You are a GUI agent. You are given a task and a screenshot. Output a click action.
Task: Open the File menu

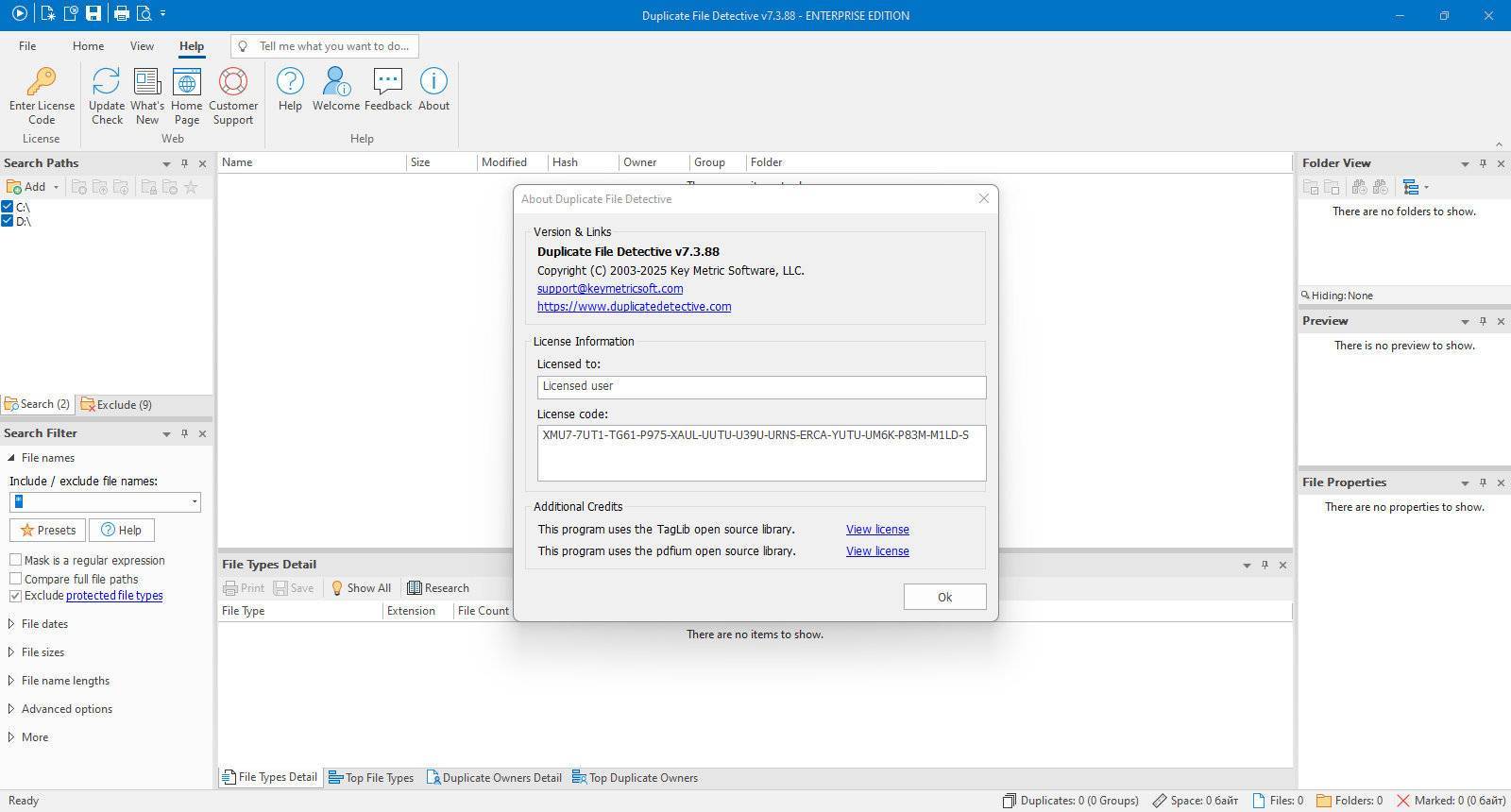(x=27, y=45)
